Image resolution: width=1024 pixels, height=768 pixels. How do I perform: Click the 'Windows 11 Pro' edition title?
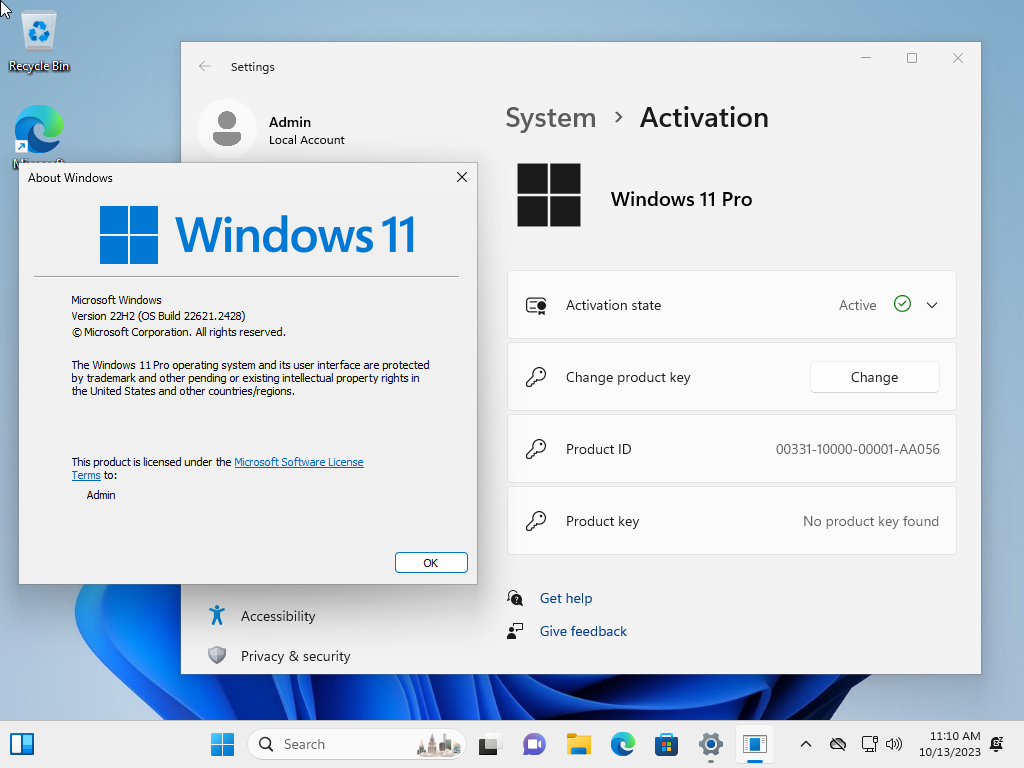[681, 199]
